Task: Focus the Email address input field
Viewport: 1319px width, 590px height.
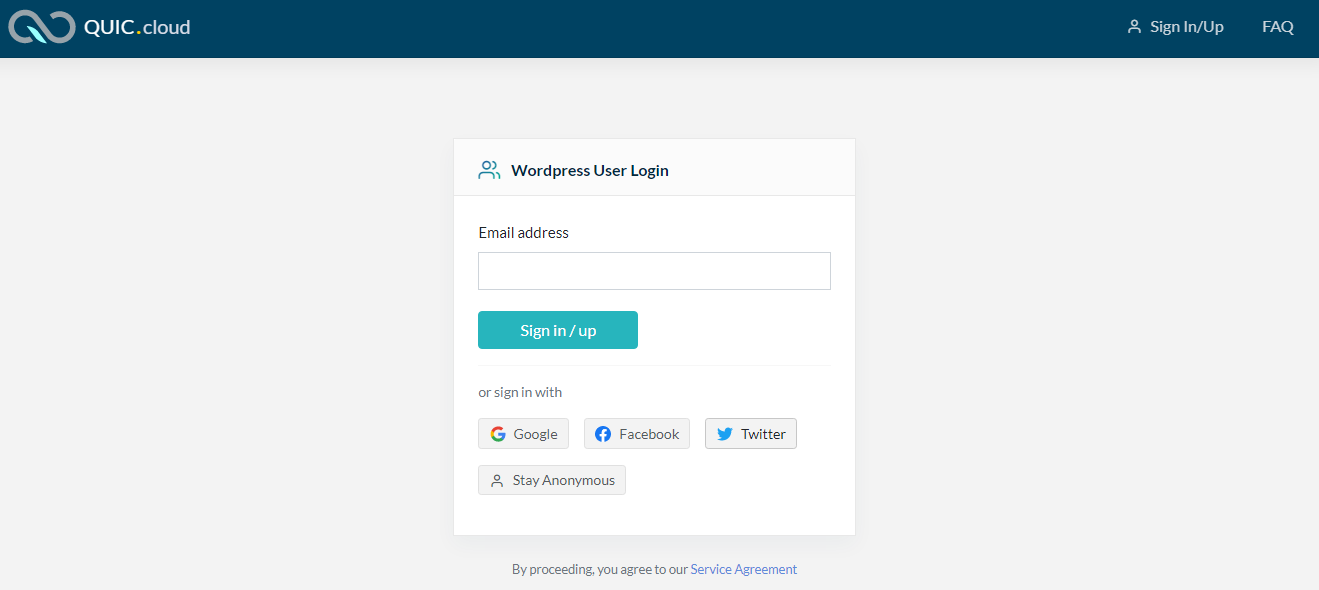Action: tap(654, 271)
